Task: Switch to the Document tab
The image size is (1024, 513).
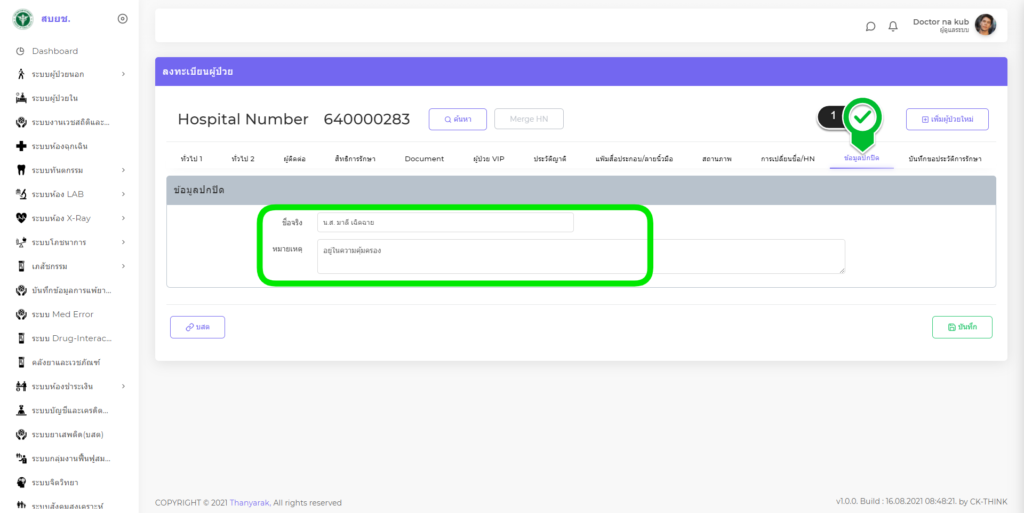Action: [424, 159]
